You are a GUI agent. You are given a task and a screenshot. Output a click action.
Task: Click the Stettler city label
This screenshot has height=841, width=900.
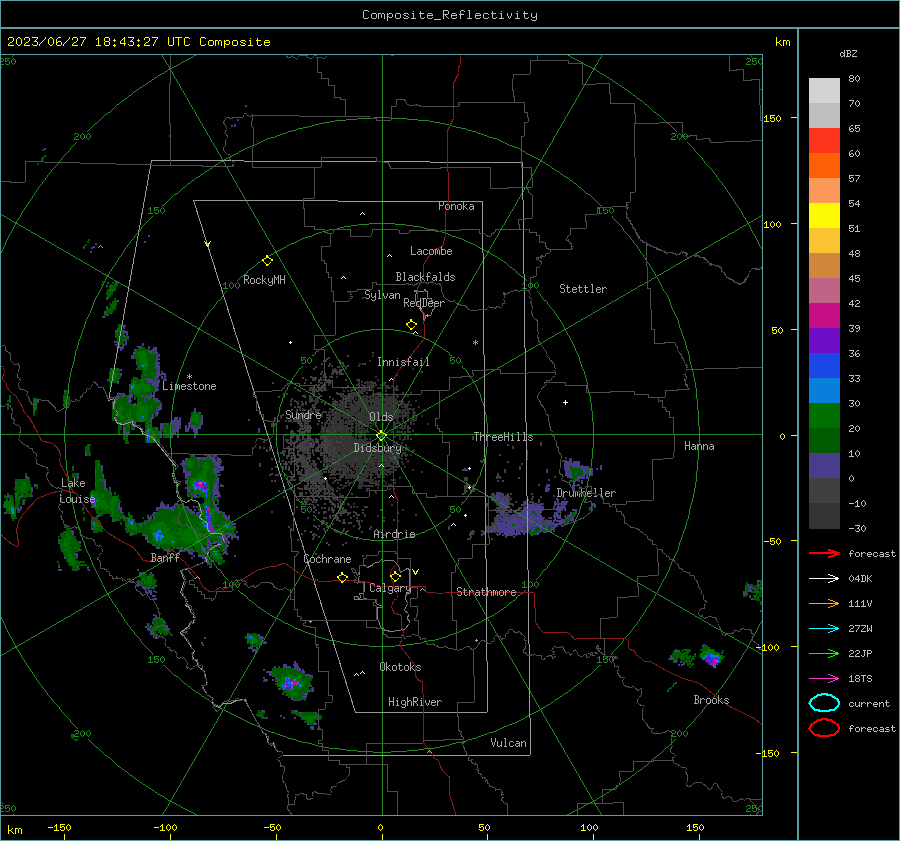583,289
